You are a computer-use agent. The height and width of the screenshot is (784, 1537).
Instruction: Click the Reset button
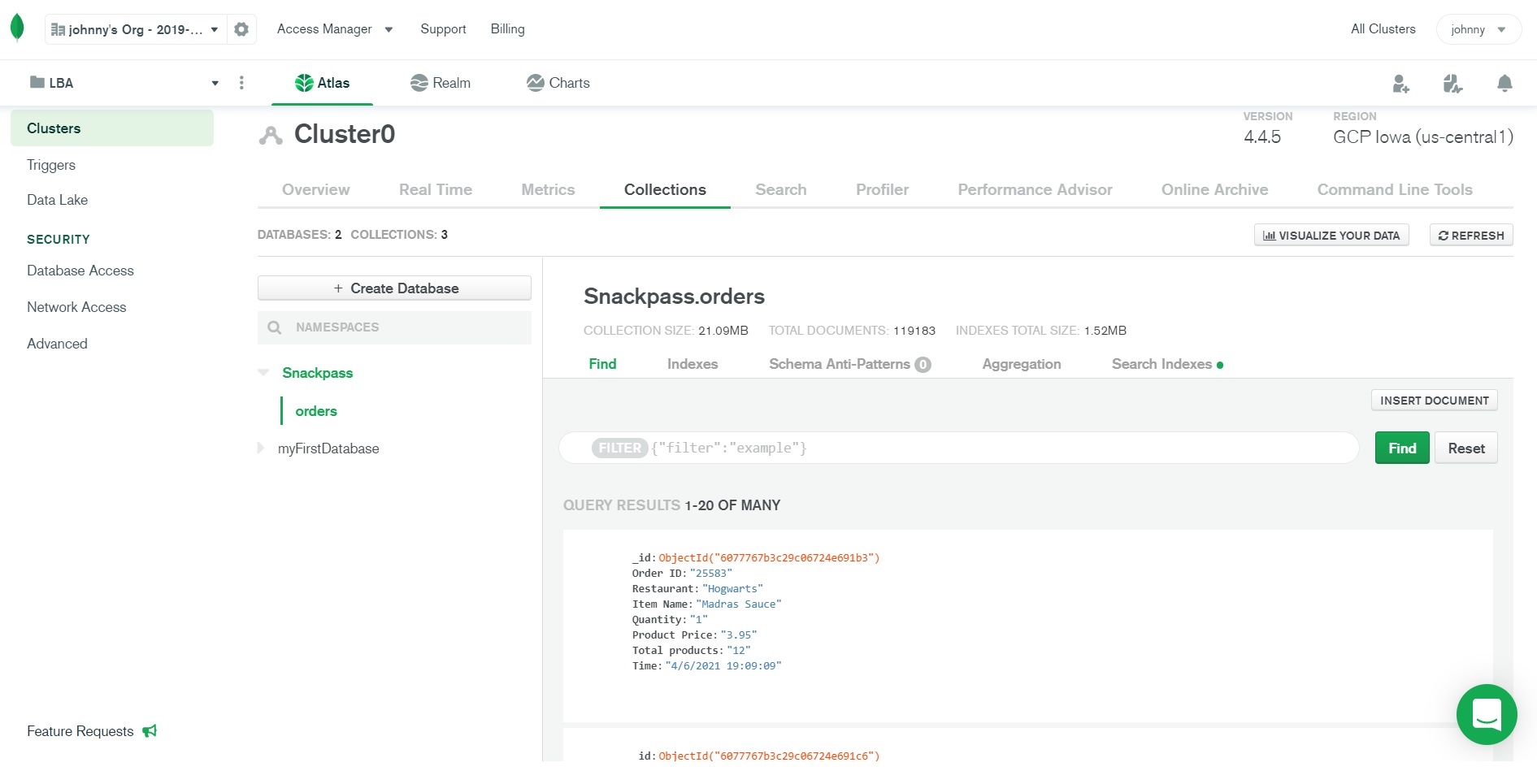coord(1466,448)
